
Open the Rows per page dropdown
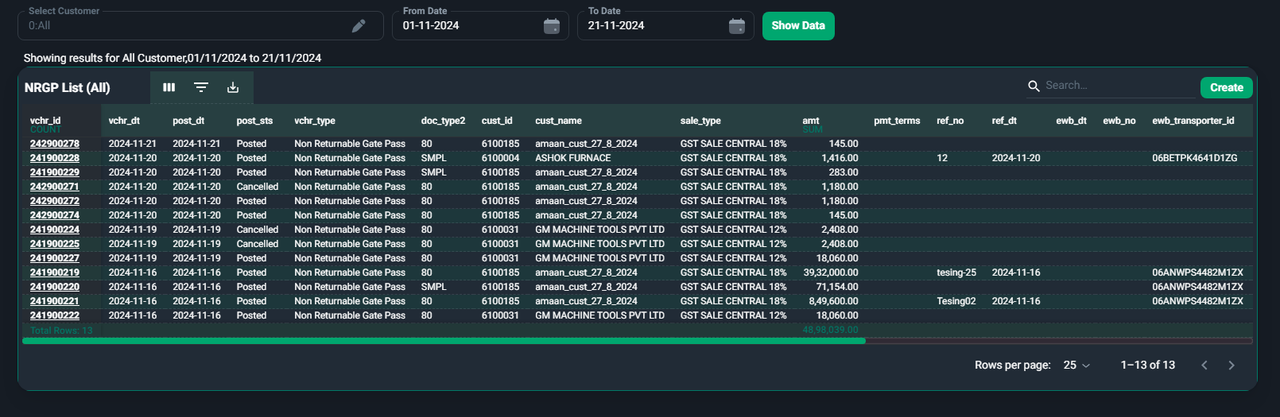tap(1076, 365)
